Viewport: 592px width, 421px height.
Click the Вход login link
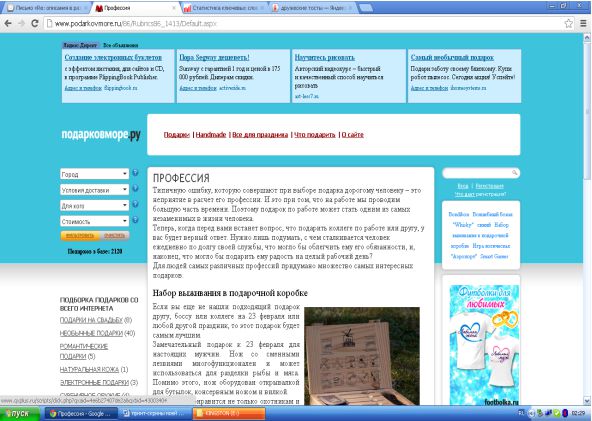pos(462,186)
